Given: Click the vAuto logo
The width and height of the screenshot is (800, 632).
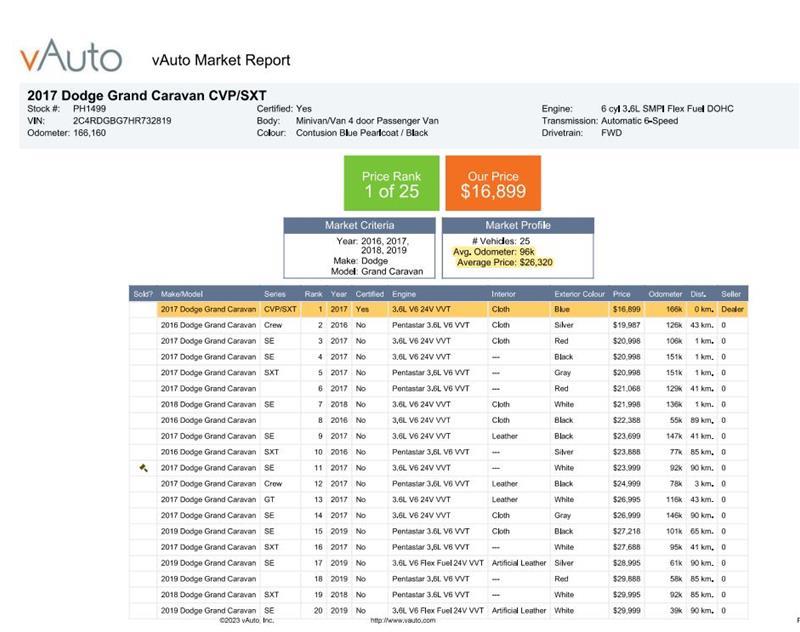Looking at the screenshot, I should point(71,56).
